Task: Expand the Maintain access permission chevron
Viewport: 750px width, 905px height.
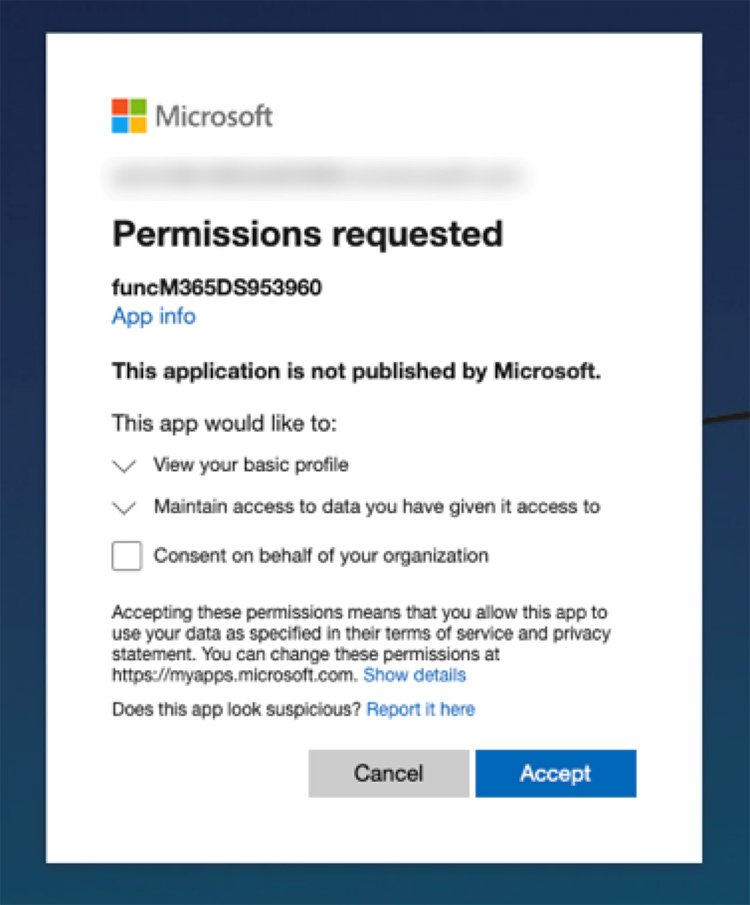Action: pyautogui.click(x=124, y=508)
